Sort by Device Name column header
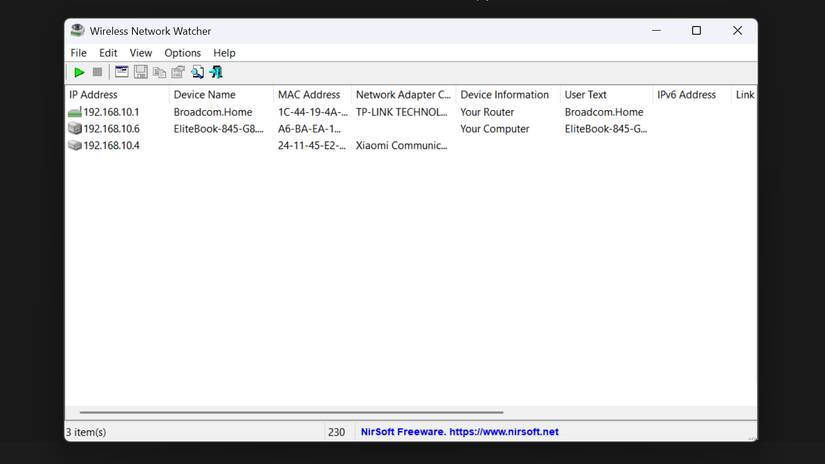Viewport: 825px width, 464px height. pos(221,95)
